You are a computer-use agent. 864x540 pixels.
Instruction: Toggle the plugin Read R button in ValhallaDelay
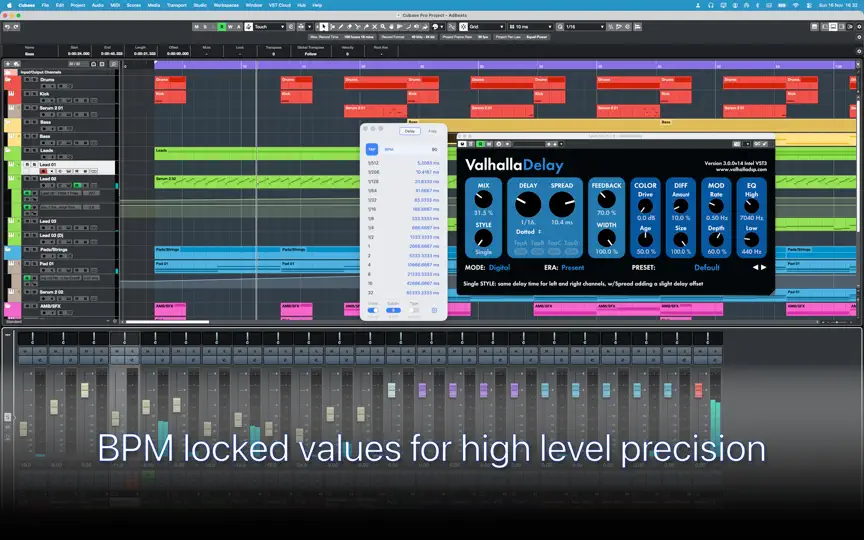(x=480, y=144)
